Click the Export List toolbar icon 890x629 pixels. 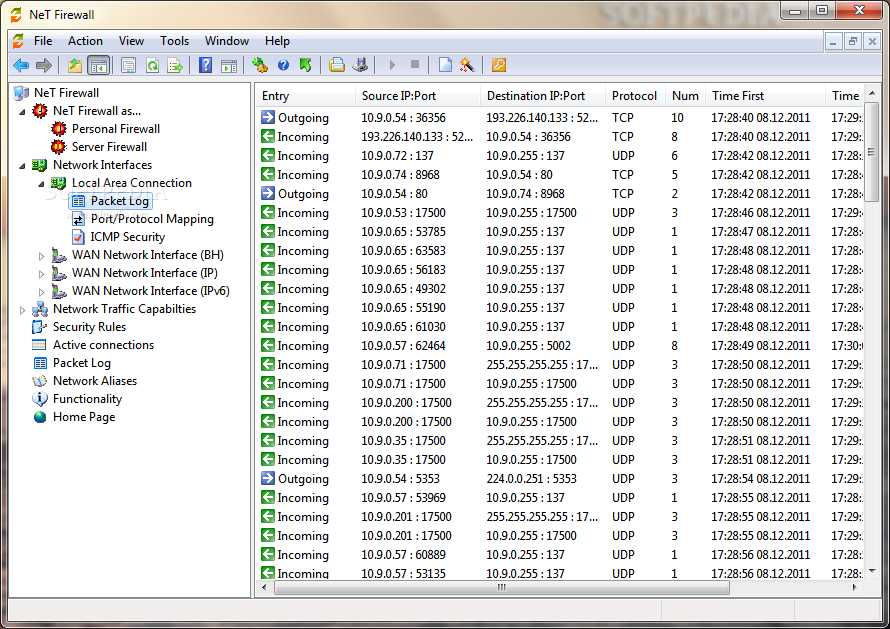(175, 65)
